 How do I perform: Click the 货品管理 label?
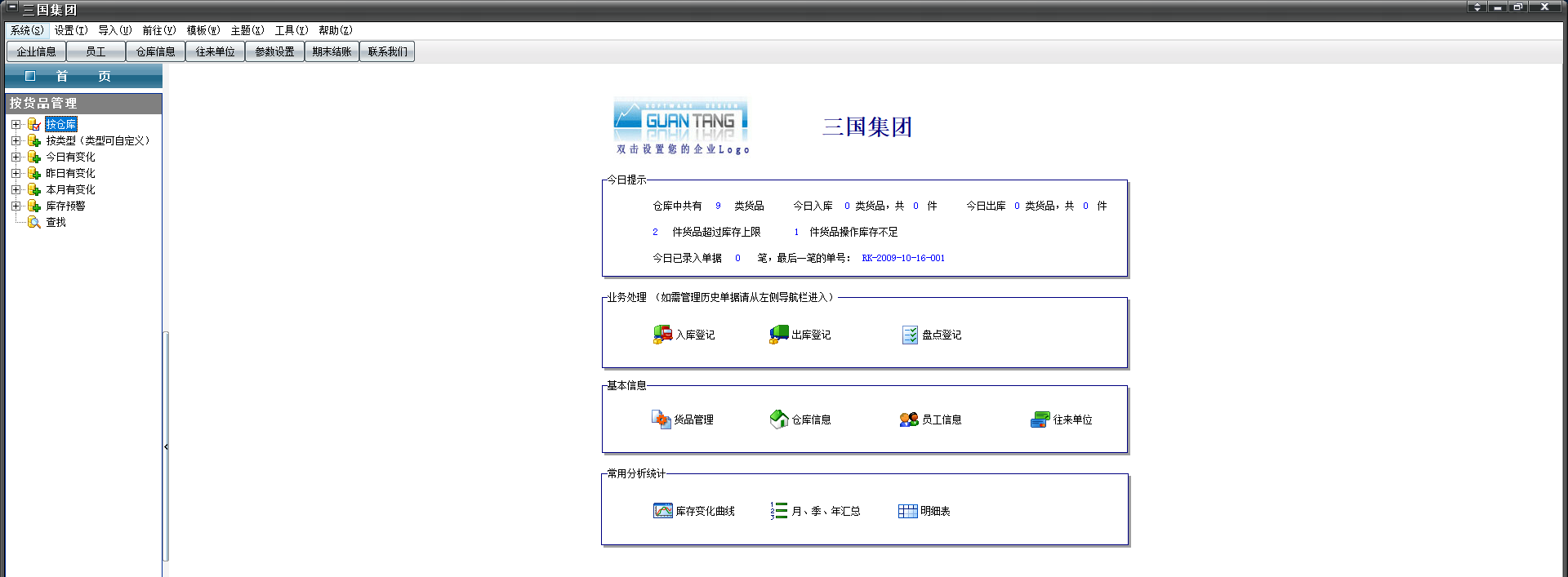point(694,419)
